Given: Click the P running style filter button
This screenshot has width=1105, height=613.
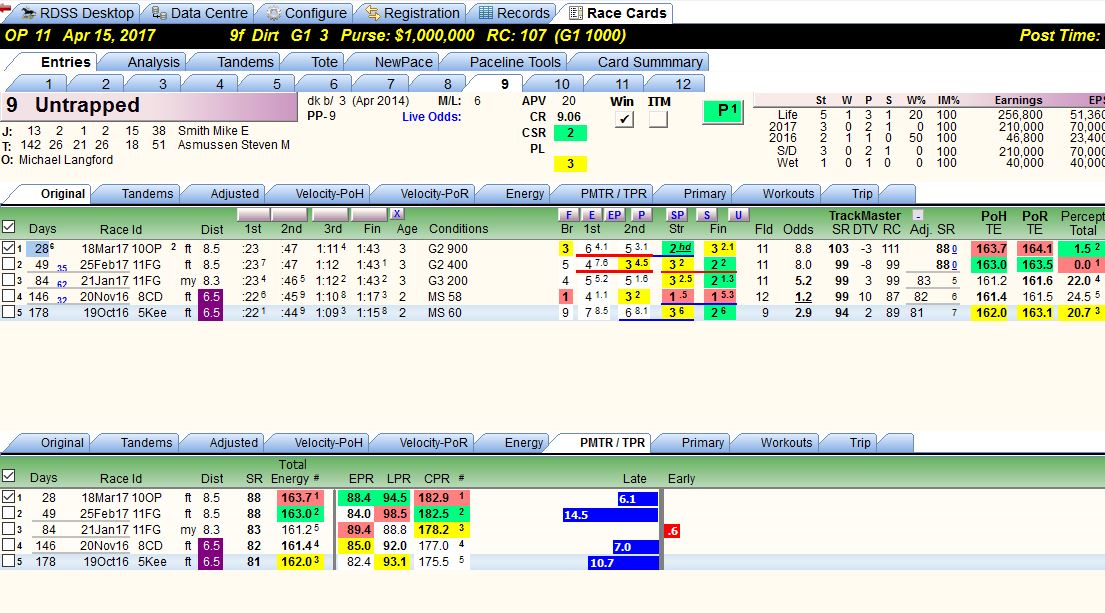Looking at the screenshot, I should tap(641, 215).
